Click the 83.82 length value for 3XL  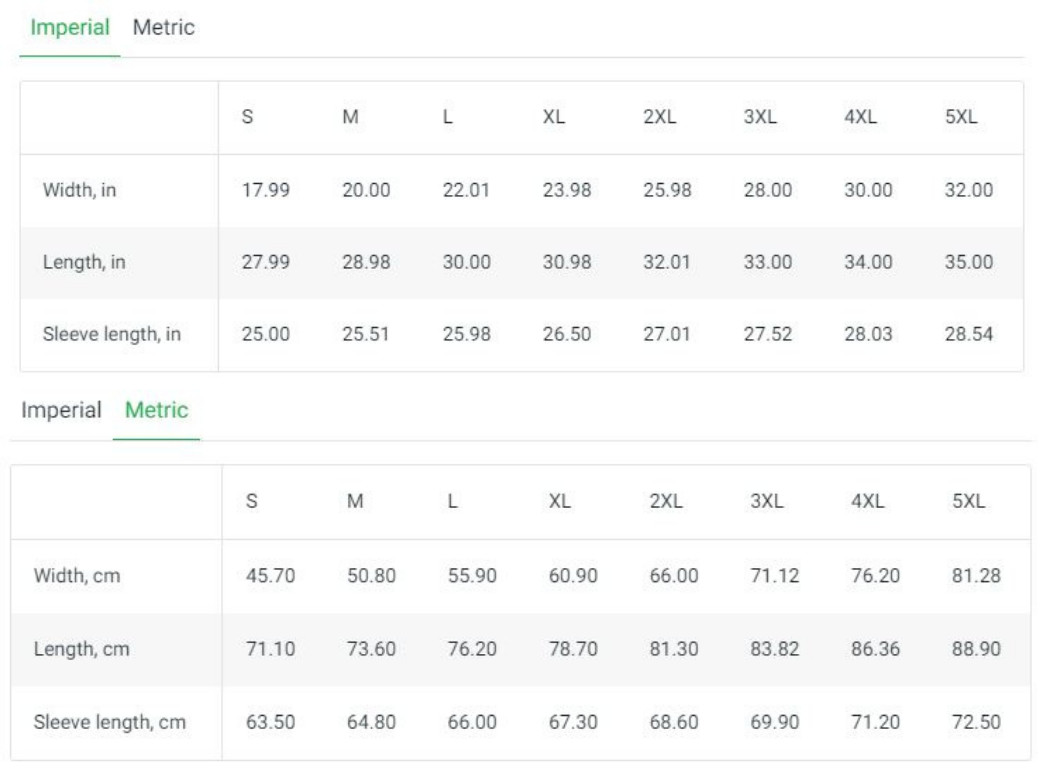coord(775,649)
